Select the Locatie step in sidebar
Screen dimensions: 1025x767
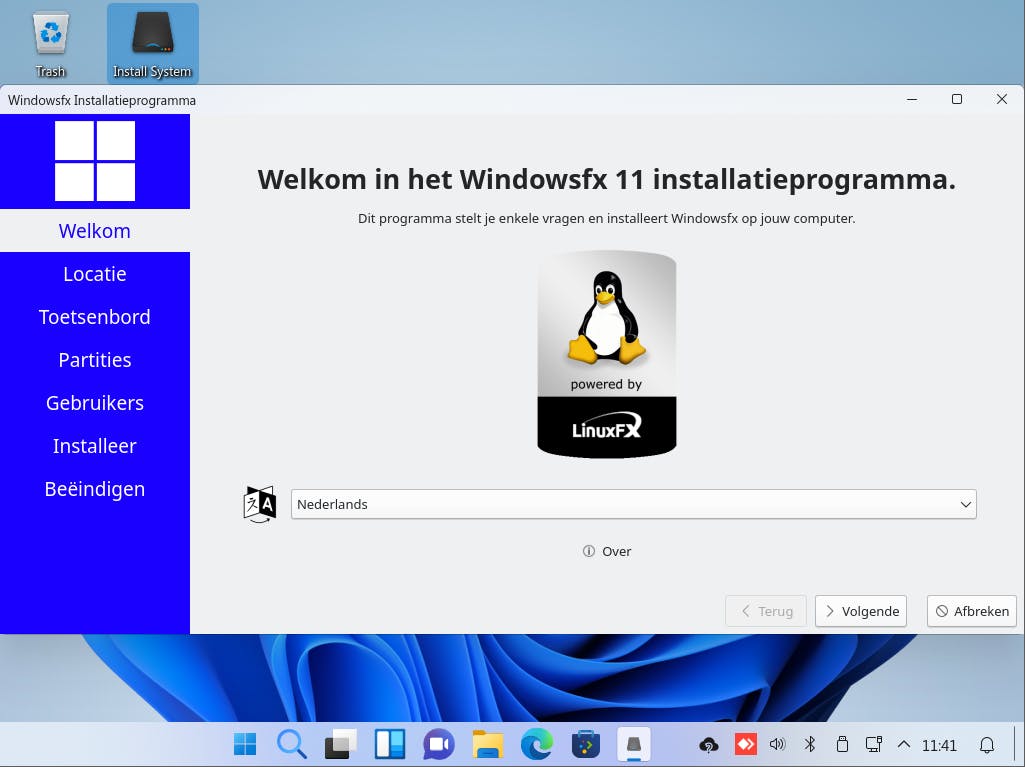95,274
